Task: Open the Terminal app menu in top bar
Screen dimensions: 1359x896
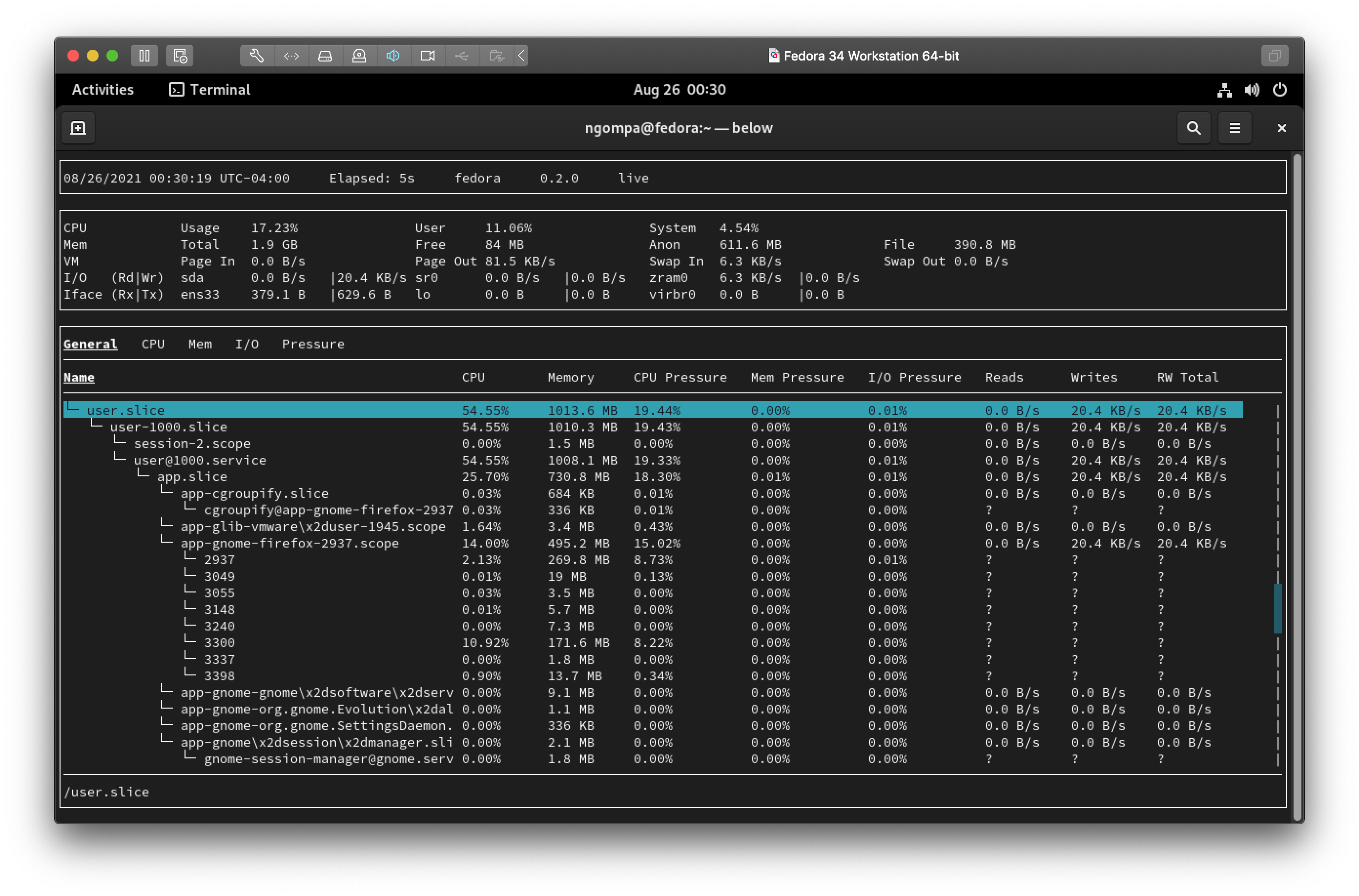Action: click(209, 89)
